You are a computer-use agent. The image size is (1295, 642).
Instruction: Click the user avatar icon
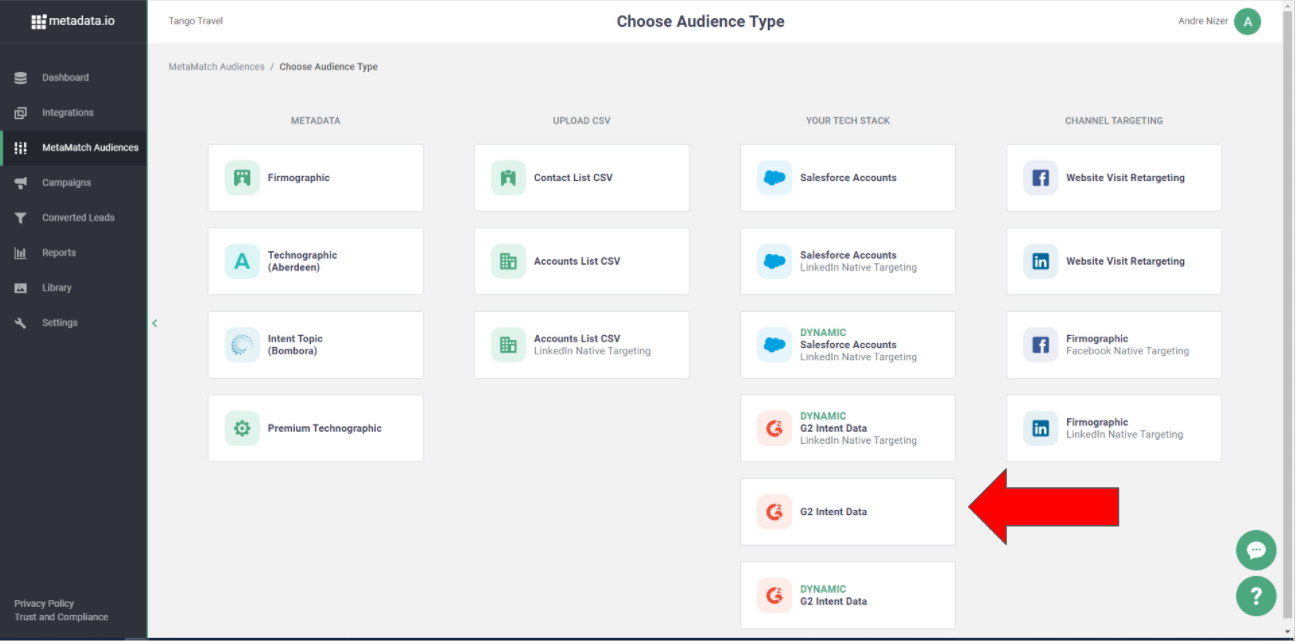(x=1247, y=22)
